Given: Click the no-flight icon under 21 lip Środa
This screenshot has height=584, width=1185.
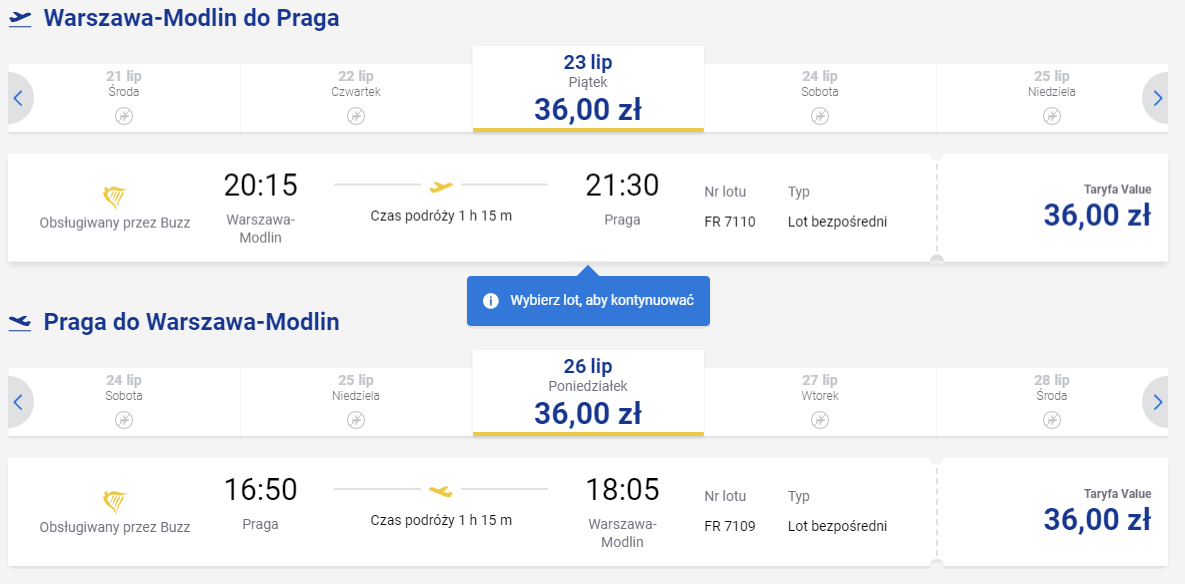Looking at the screenshot, I should (x=124, y=116).
